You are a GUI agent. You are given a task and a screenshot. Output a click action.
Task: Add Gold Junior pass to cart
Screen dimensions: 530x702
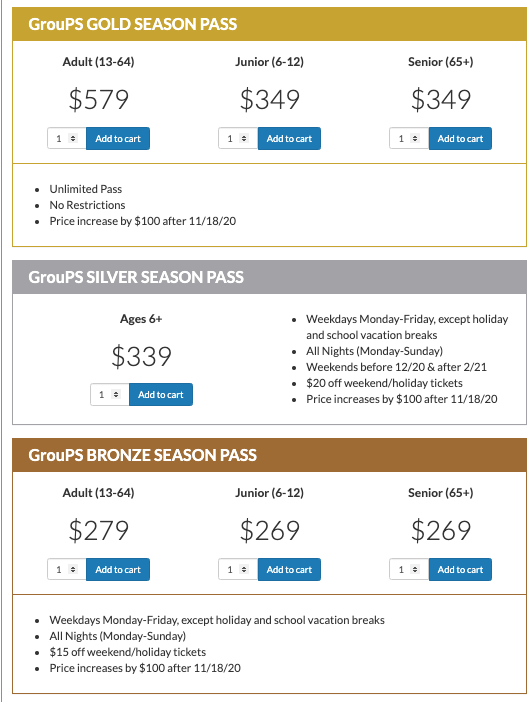(289, 138)
